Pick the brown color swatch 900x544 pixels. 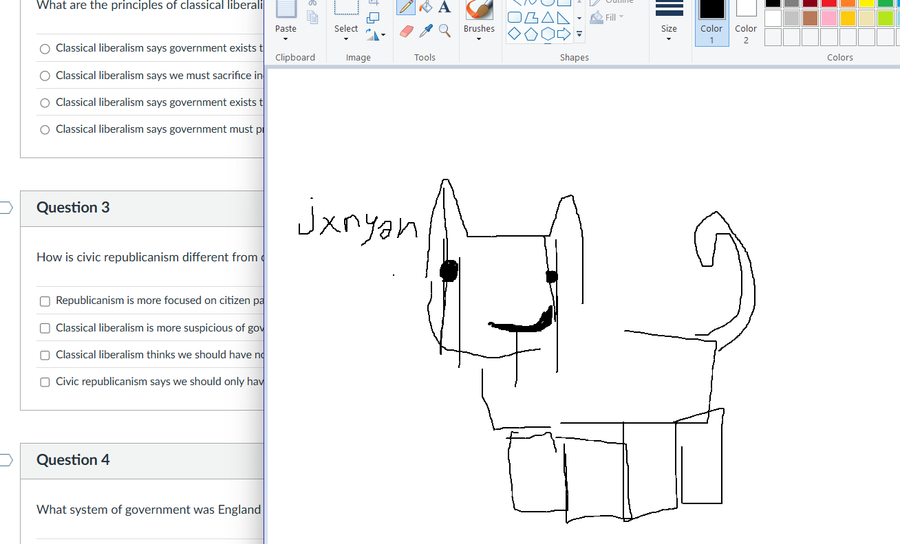[810, 18]
